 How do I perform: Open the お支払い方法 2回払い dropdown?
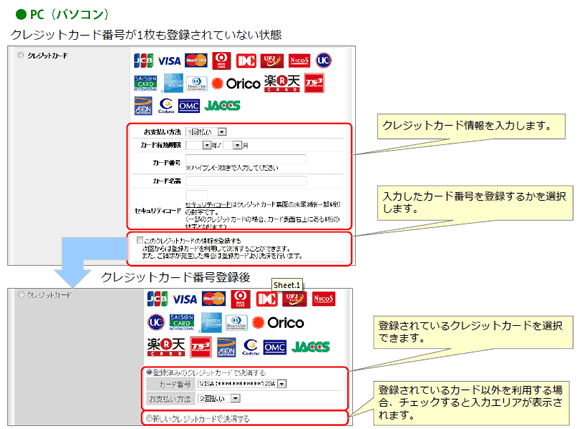(219, 398)
